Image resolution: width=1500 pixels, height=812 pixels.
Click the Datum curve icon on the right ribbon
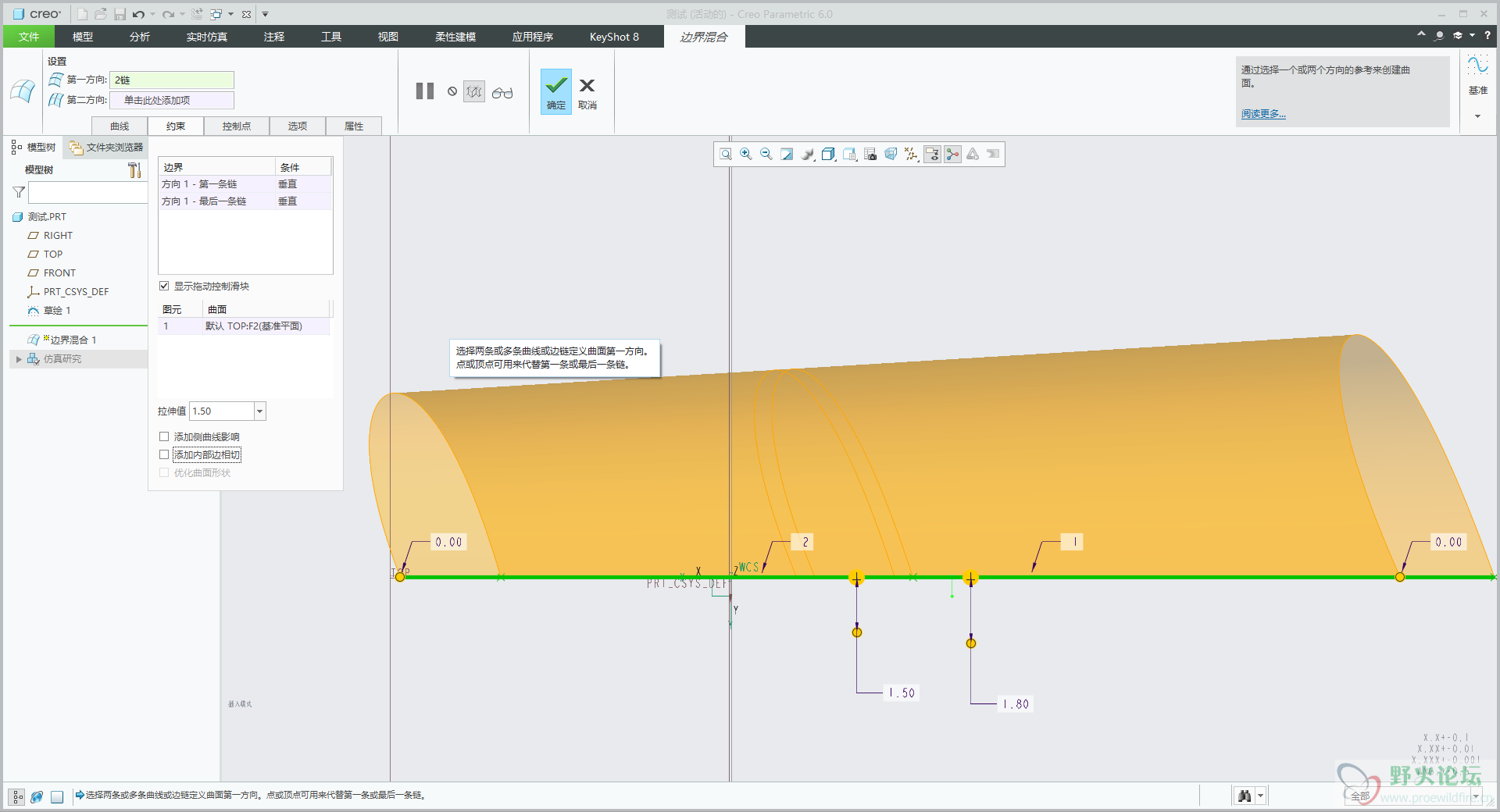pyautogui.click(x=1477, y=66)
